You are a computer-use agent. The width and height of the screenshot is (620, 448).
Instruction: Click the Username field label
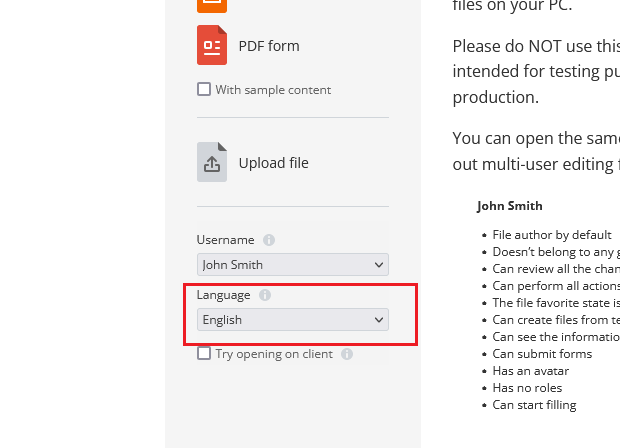point(225,240)
